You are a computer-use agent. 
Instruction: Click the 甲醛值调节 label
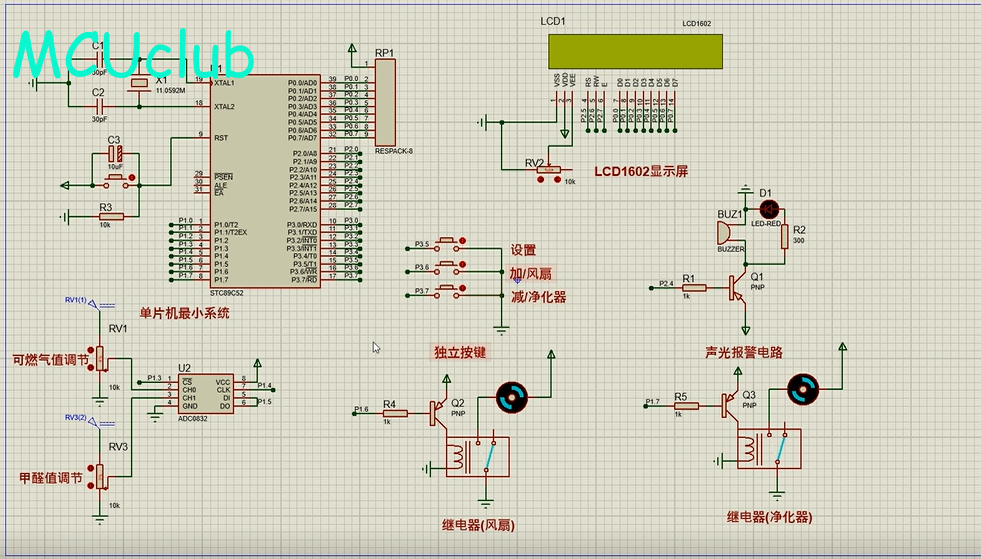(x=51, y=478)
